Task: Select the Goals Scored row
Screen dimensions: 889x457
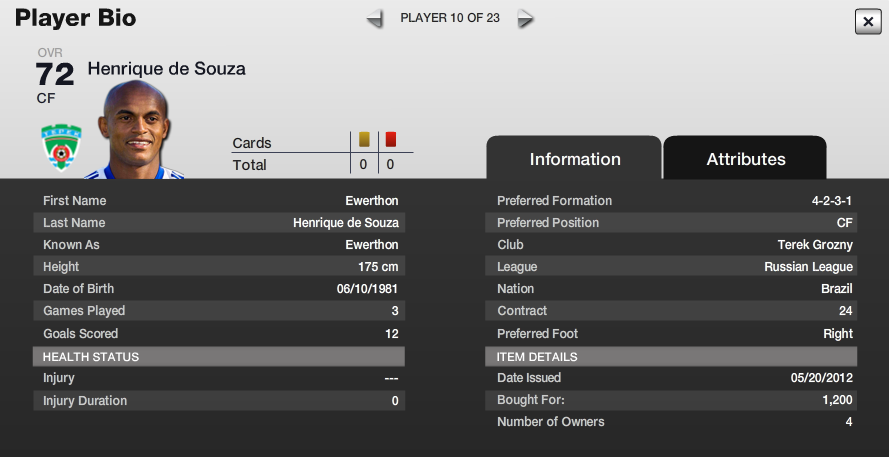Action: pyautogui.click(x=219, y=333)
